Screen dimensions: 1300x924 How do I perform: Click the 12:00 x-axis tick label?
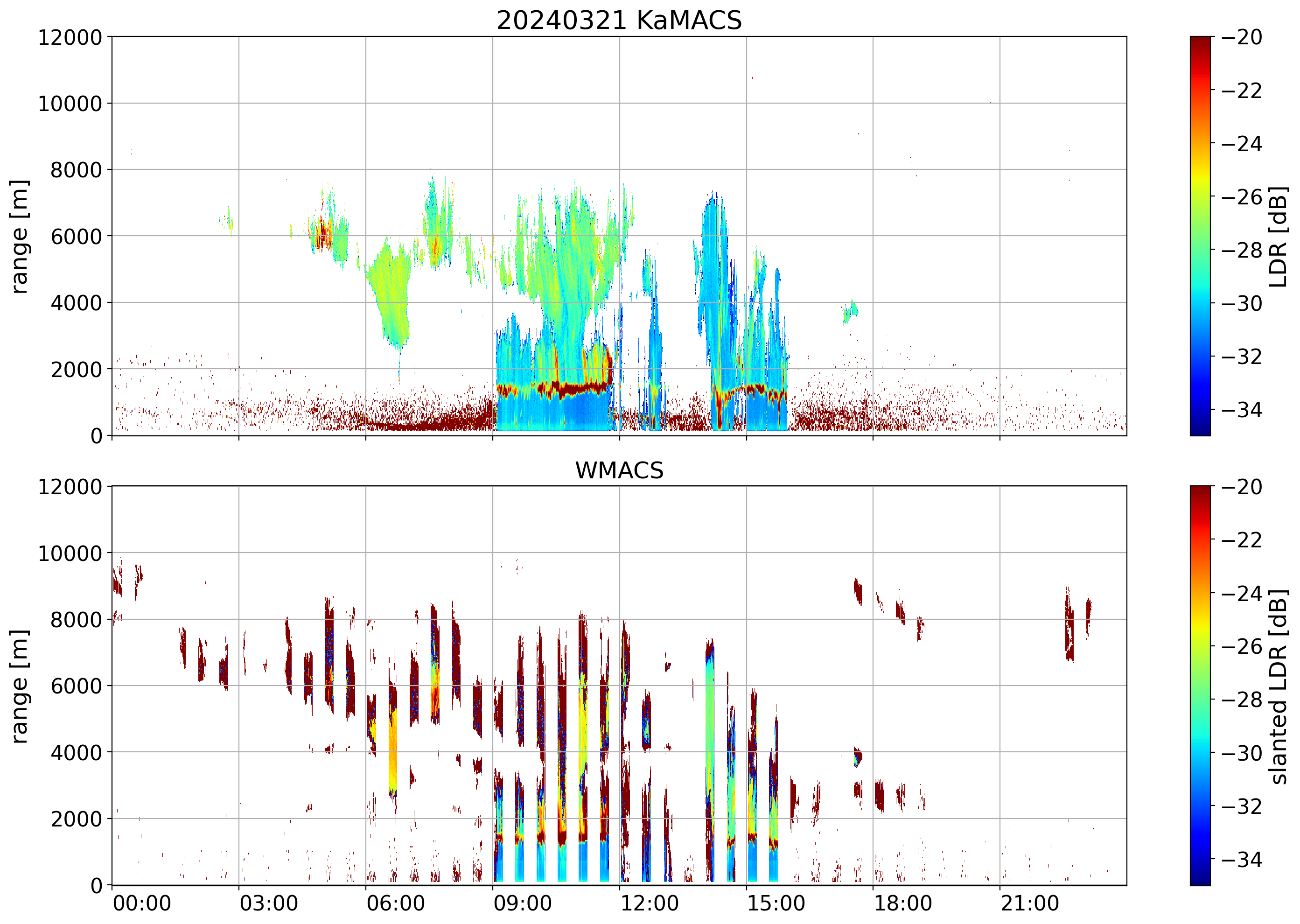point(649,903)
